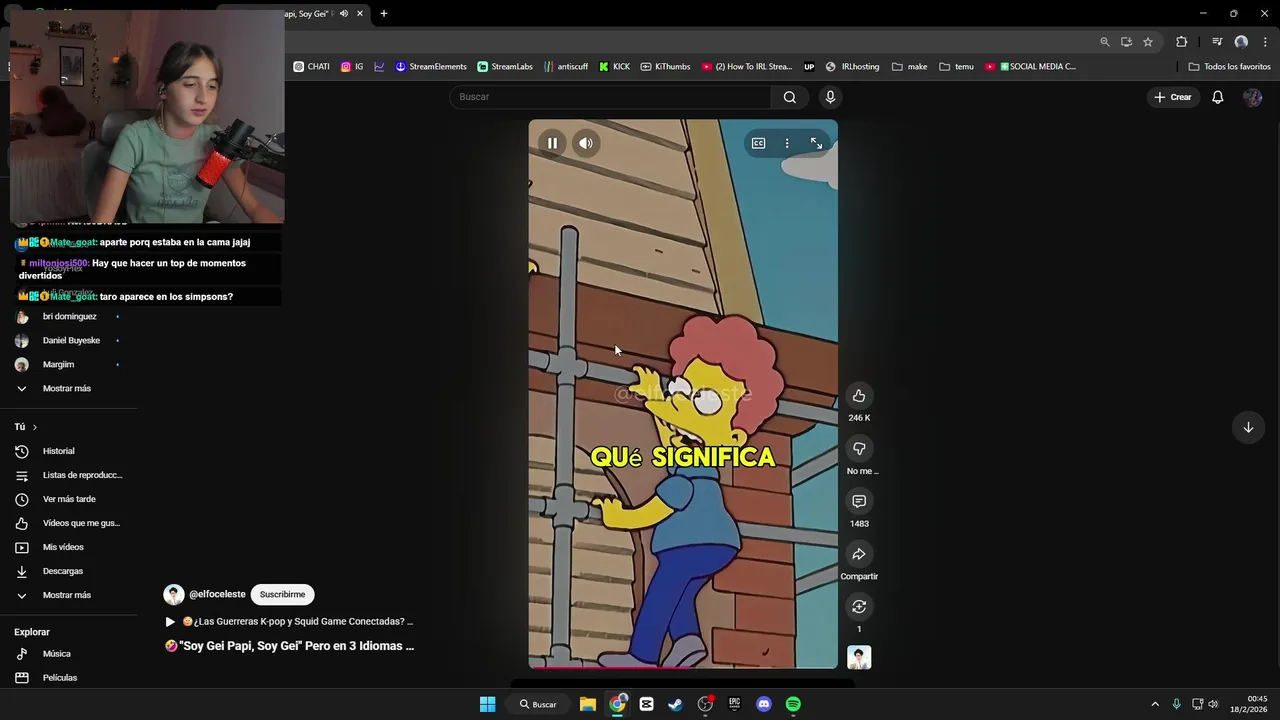Screen dimensions: 1280x720
Task: Open IRLhosting bookmark
Action: click(853, 67)
